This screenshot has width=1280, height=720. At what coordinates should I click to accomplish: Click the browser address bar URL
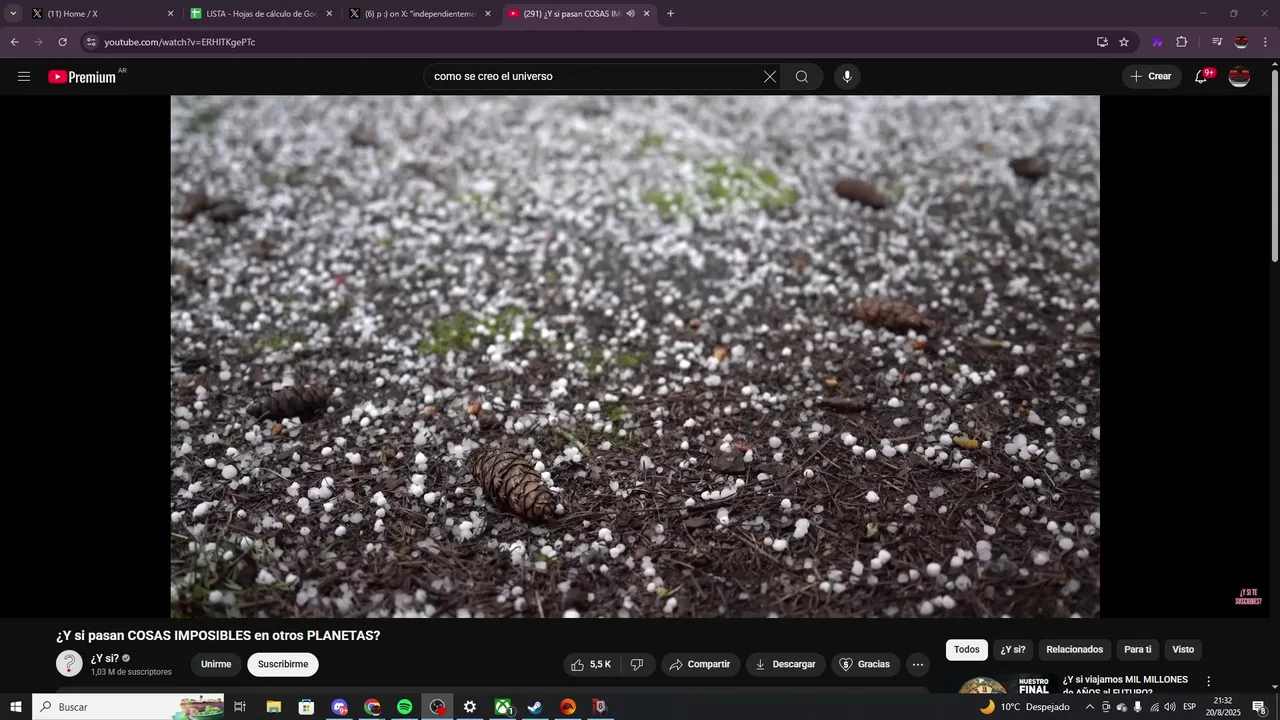tap(180, 42)
